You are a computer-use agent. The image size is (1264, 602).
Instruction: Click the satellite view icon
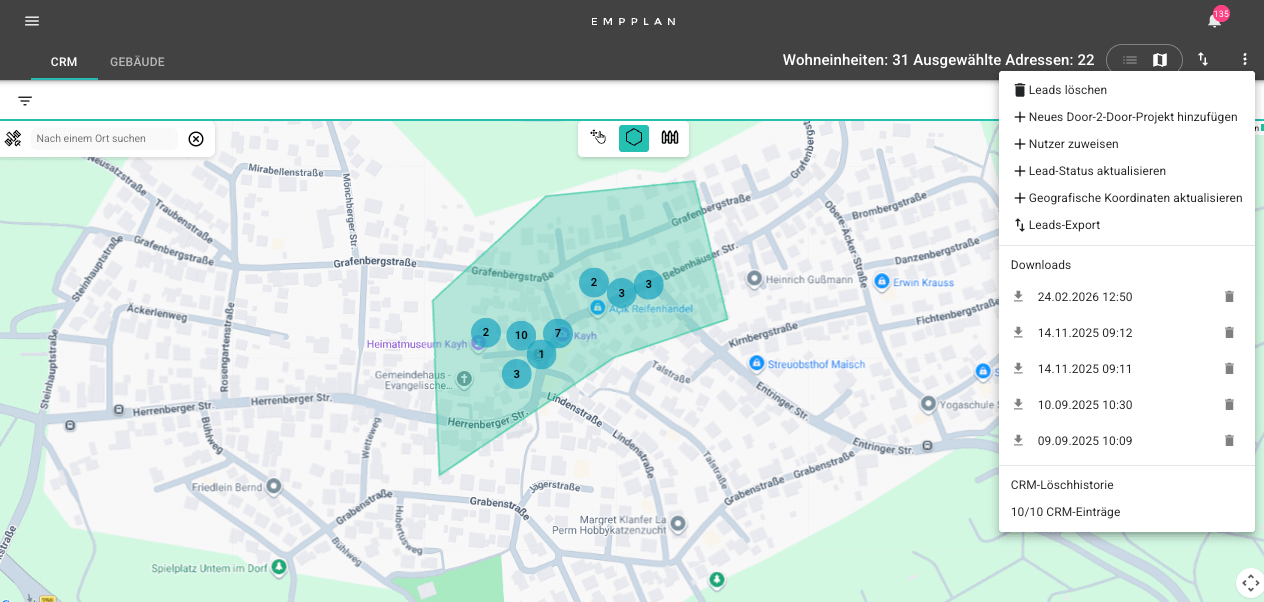tap(14, 139)
